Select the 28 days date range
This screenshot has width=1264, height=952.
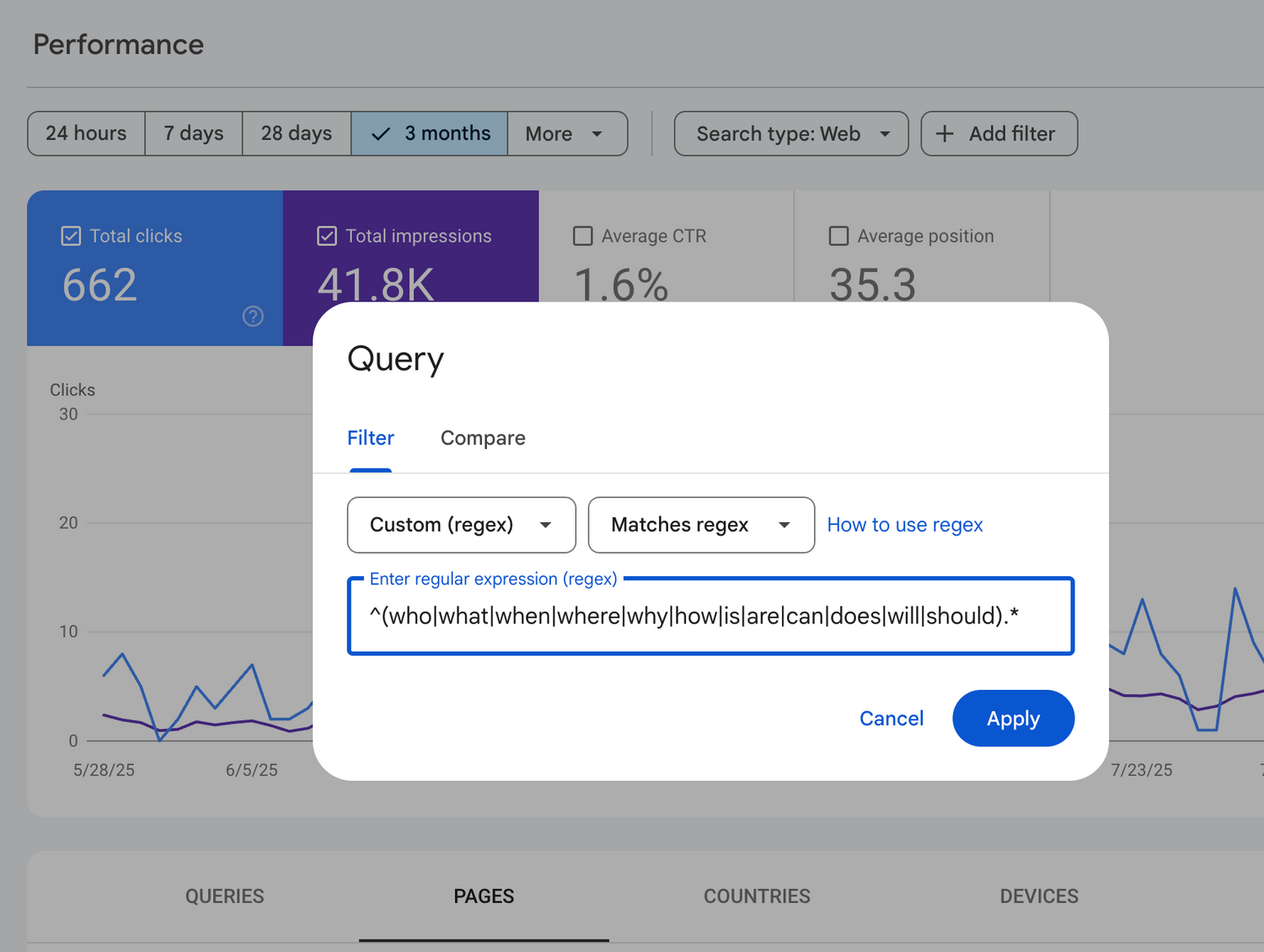click(296, 134)
